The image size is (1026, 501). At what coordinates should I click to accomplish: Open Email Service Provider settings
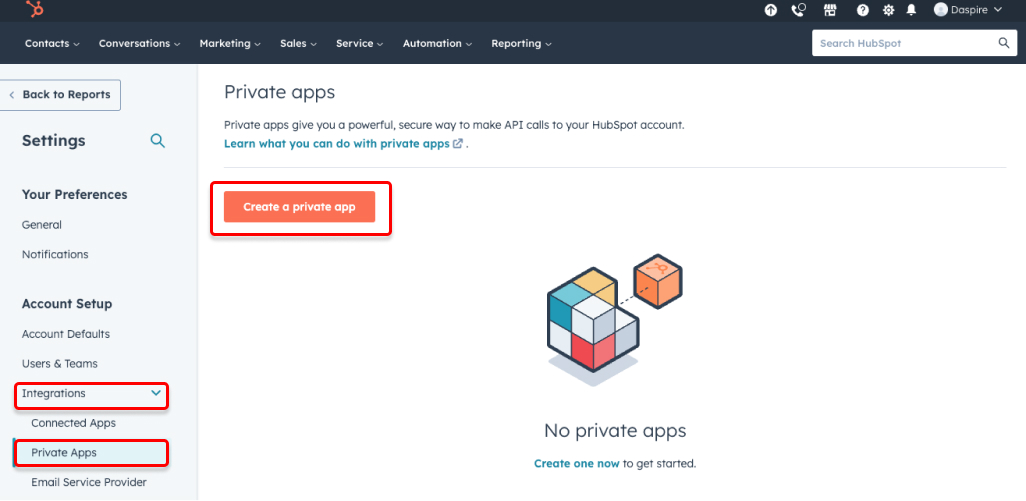coord(89,483)
